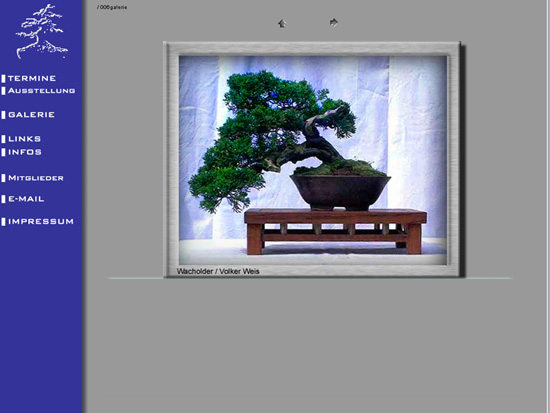Viewport: 550px width, 413px height.
Task: Open the Termine menu entry
Action: (32, 79)
